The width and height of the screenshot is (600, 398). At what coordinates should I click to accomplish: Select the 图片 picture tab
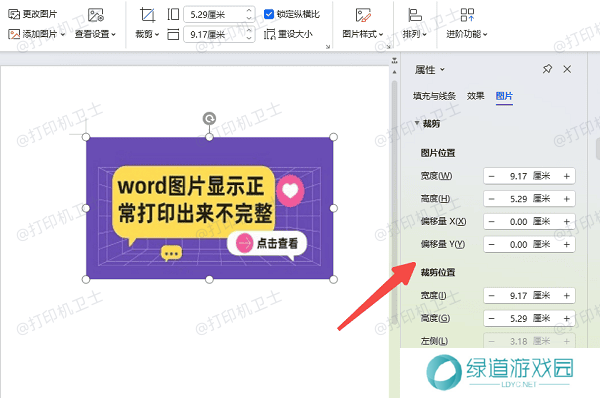[x=504, y=96]
